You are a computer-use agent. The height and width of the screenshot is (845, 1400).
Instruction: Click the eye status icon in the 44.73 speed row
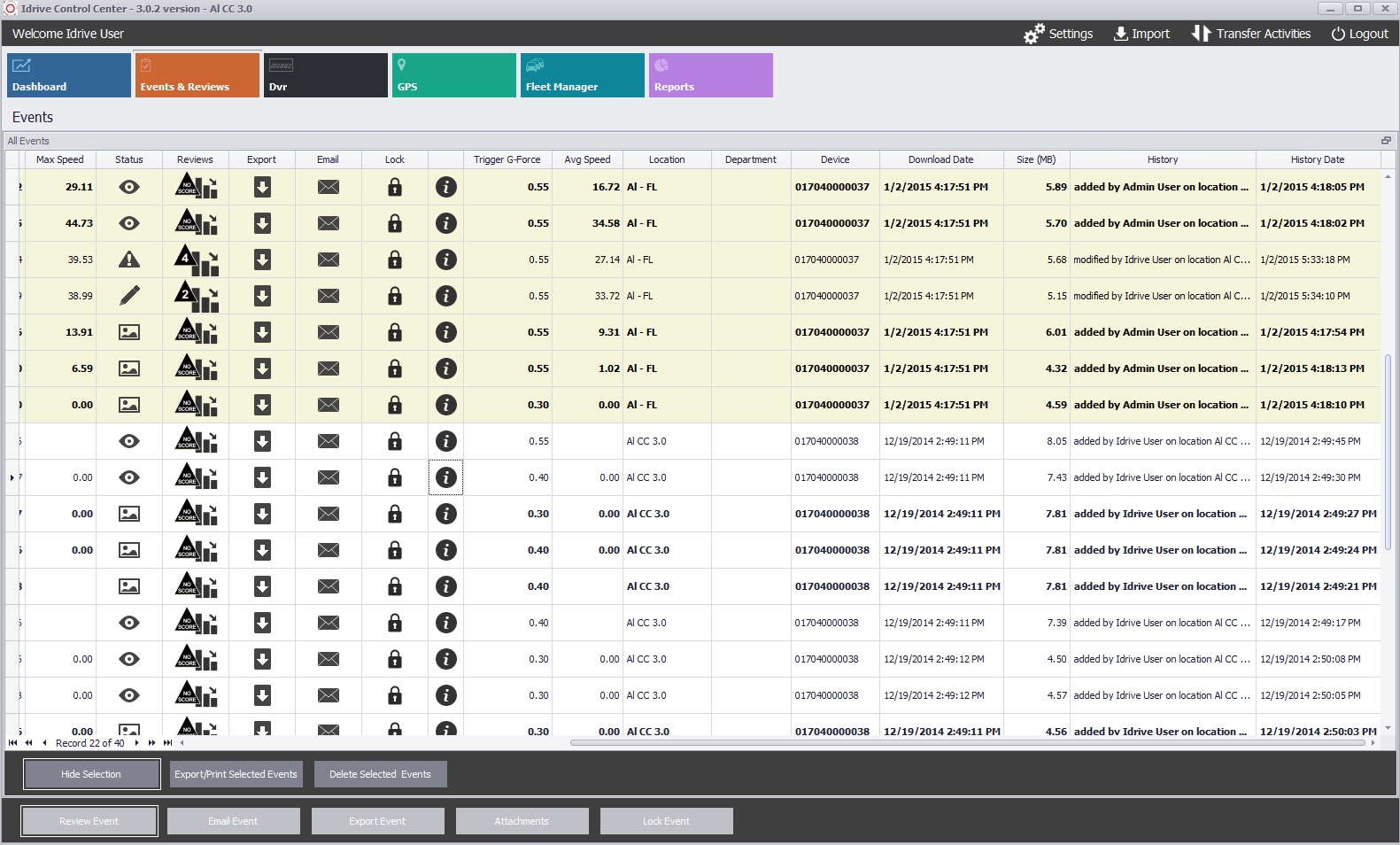coord(129,223)
